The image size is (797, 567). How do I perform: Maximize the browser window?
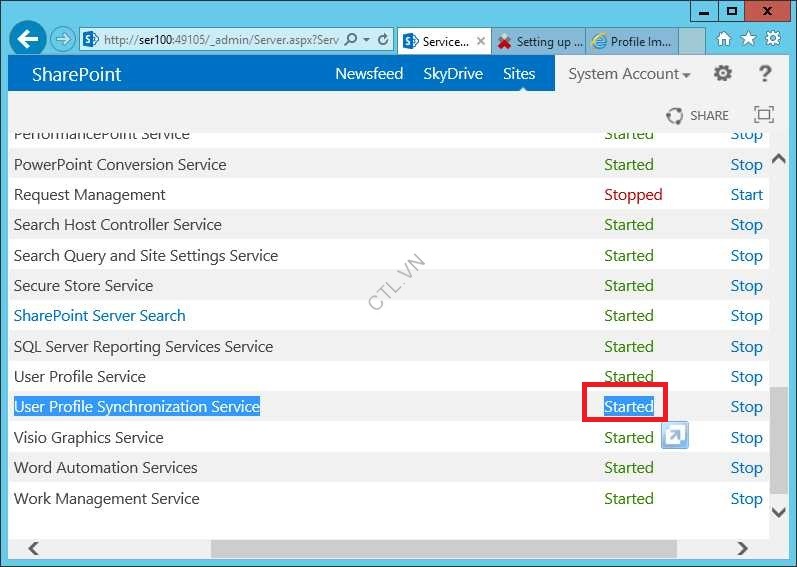click(731, 11)
